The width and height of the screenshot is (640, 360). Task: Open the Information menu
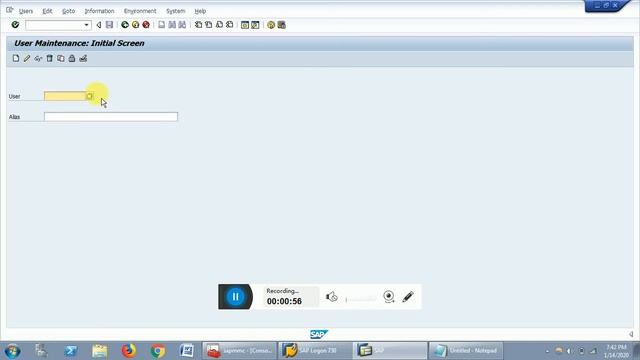(99, 11)
